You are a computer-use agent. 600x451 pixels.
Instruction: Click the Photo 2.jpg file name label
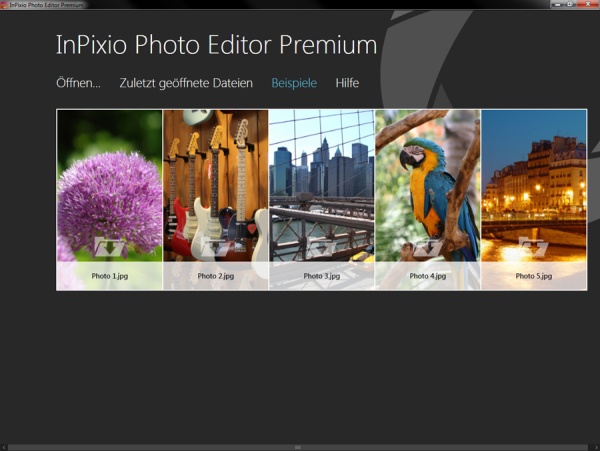click(x=215, y=276)
